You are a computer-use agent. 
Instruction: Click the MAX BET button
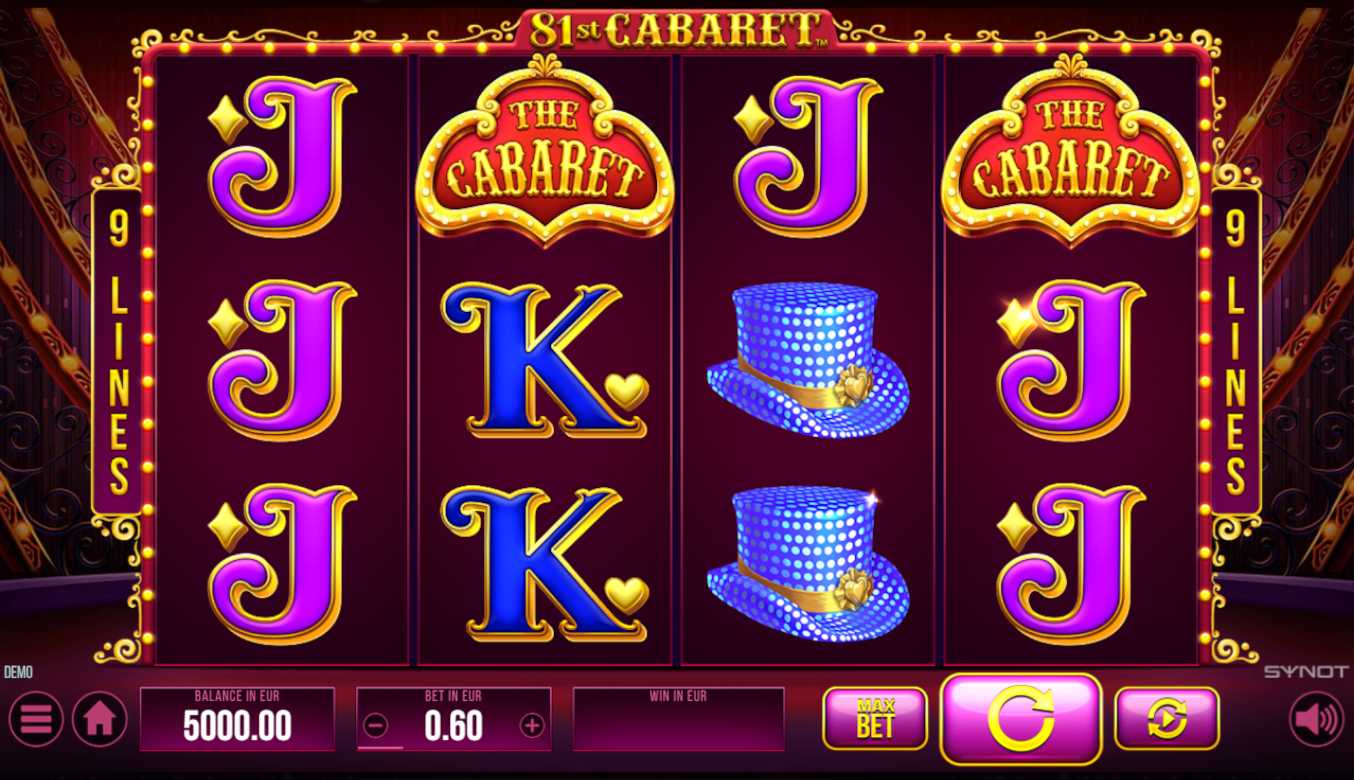pos(875,718)
